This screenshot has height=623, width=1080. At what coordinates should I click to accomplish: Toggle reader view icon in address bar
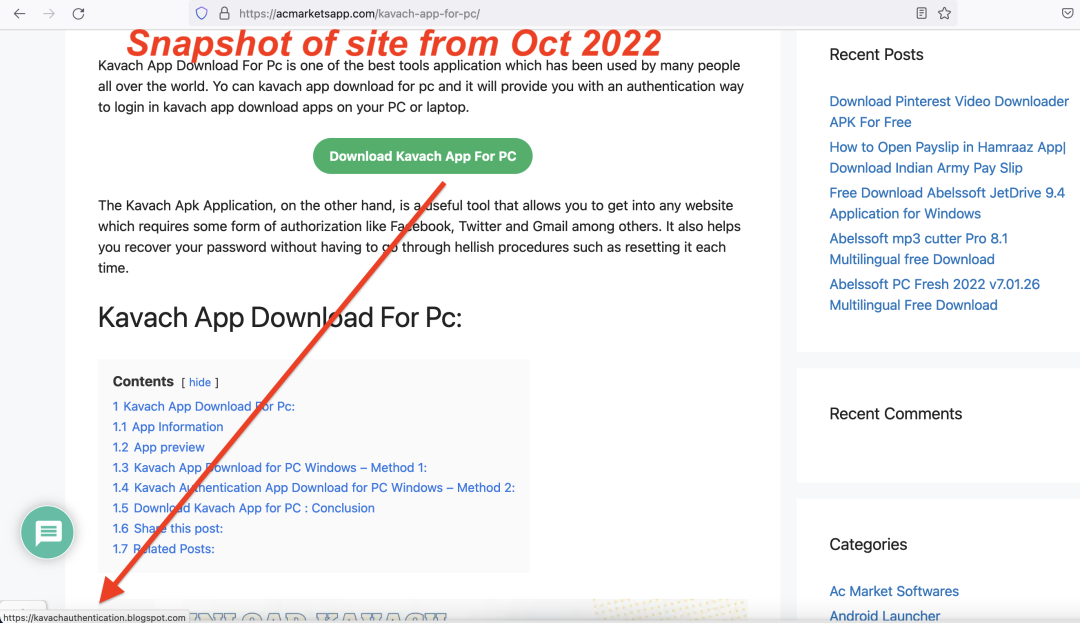click(x=921, y=14)
